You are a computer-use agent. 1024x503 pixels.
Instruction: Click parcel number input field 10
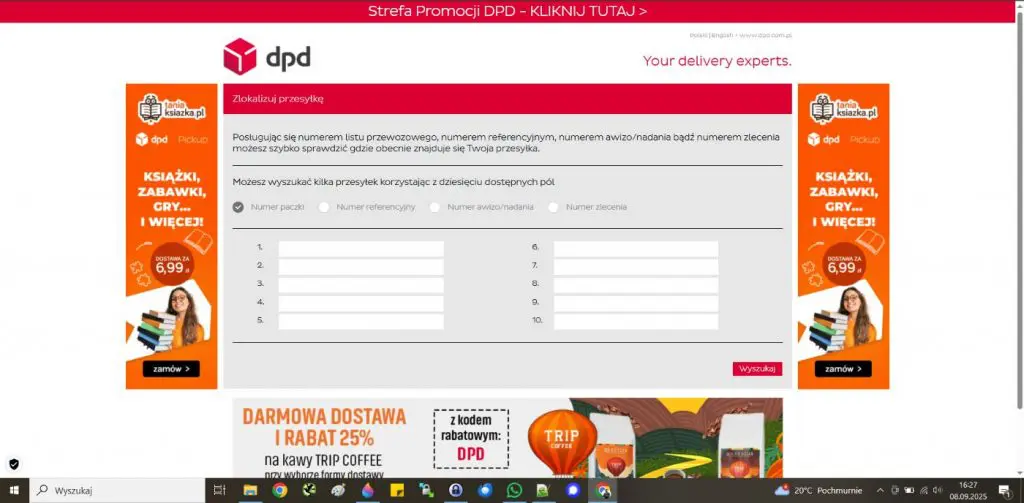point(636,321)
